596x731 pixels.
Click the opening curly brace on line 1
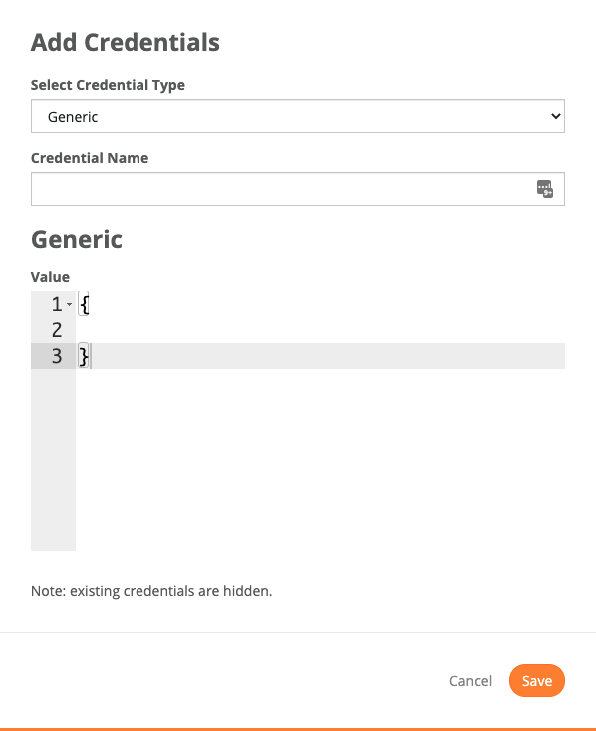click(x=84, y=304)
